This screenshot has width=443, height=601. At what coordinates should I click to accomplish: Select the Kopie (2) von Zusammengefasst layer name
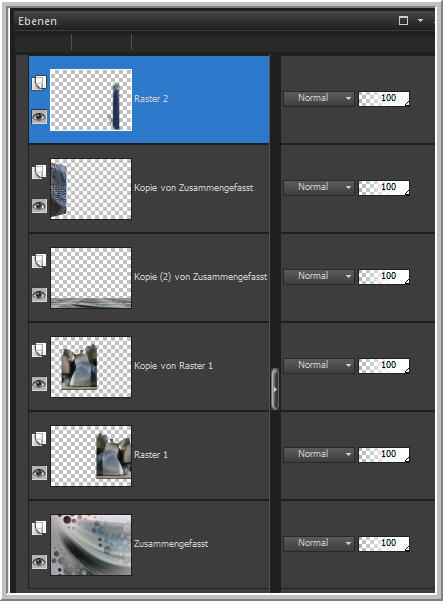[x=200, y=277]
